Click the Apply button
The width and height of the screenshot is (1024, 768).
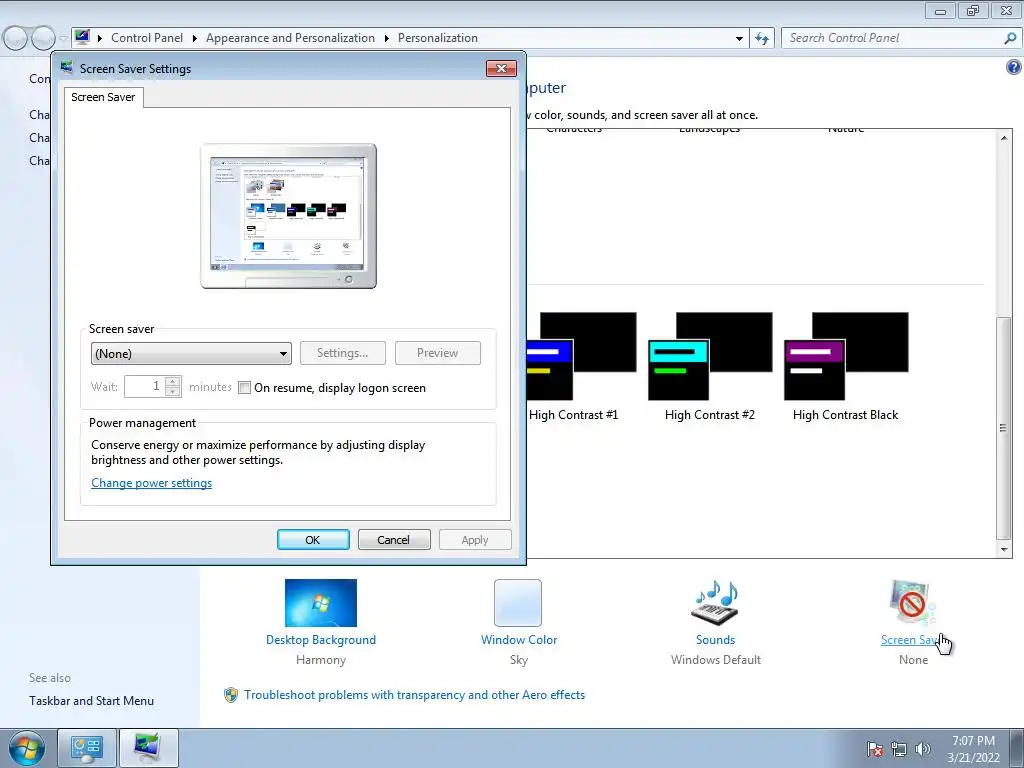[x=475, y=540]
